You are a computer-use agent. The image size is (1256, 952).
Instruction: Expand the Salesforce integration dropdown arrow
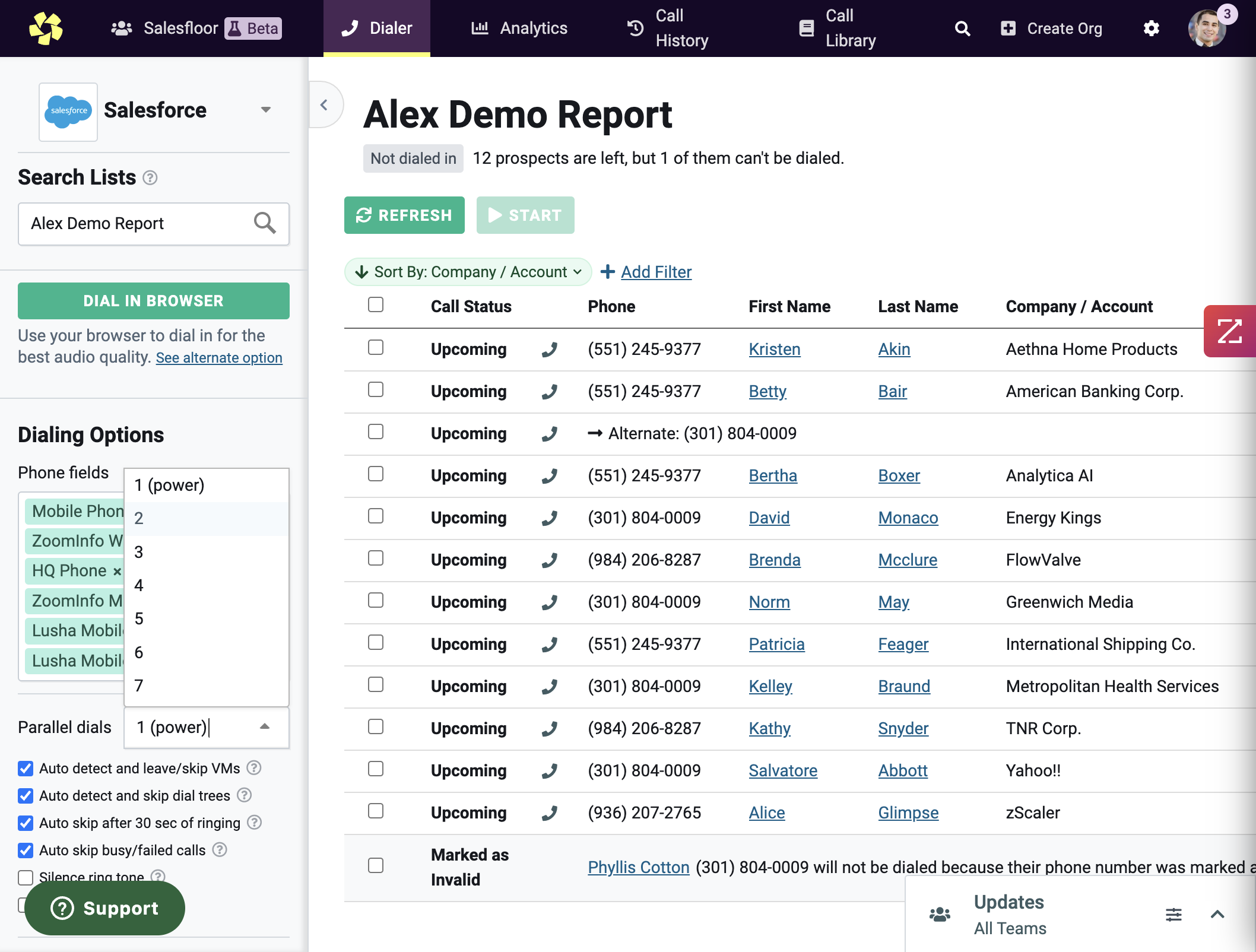coord(266,110)
